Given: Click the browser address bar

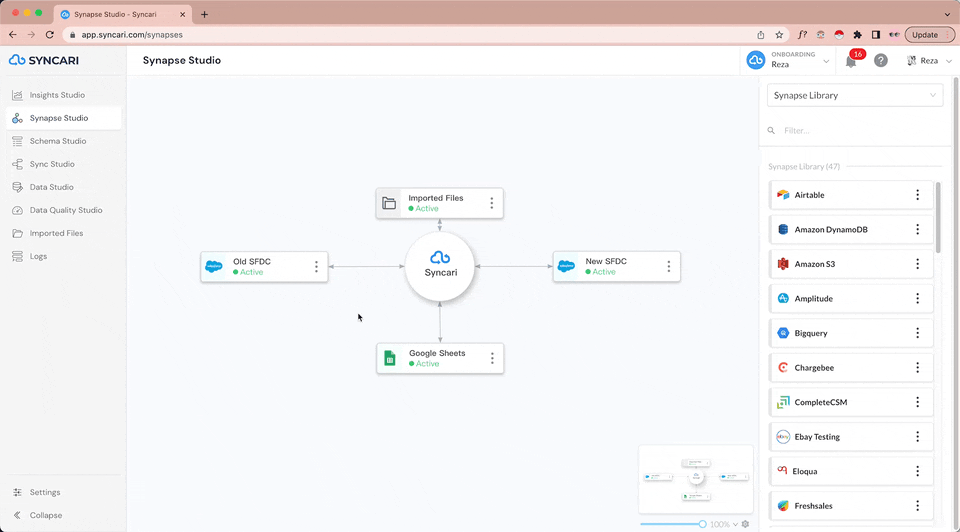Looking at the screenshot, I should coord(410,35).
